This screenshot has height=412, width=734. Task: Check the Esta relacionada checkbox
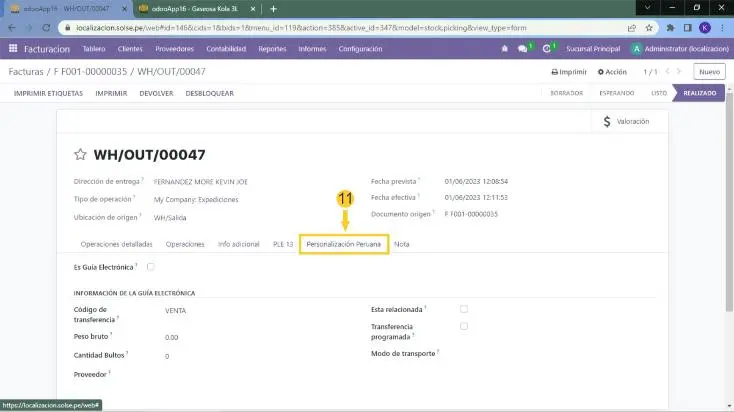click(x=464, y=309)
